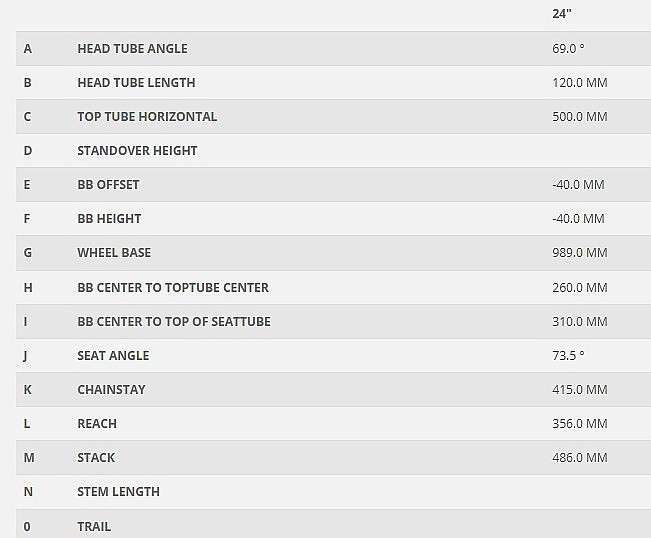Image resolution: width=651 pixels, height=538 pixels.
Task: Click the BB HEIGHT label
Action: pyautogui.click(x=109, y=219)
